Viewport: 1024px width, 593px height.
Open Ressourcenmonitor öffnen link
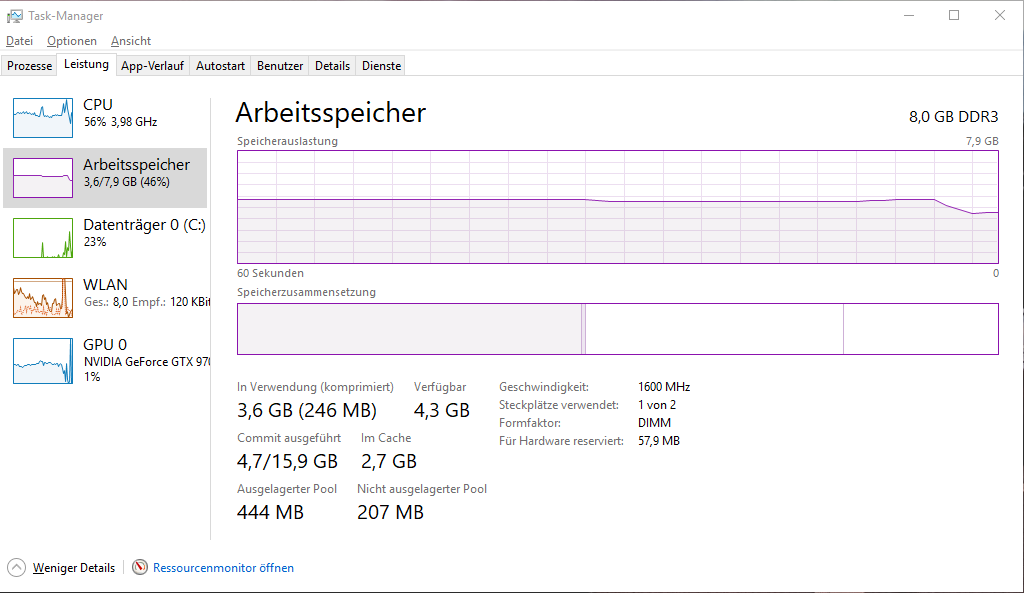point(223,567)
